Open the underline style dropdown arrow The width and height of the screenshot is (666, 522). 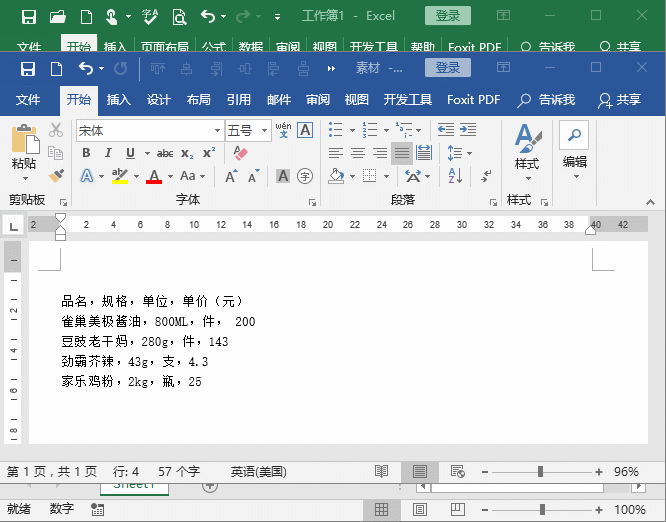[147, 153]
